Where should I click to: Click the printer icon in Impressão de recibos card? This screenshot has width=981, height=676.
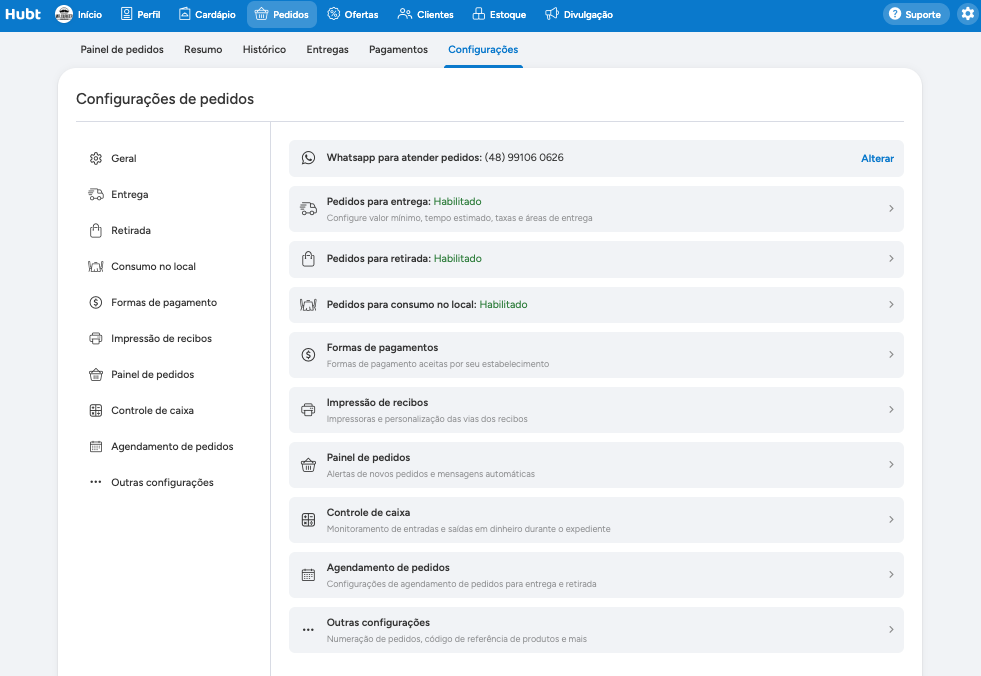click(308, 410)
